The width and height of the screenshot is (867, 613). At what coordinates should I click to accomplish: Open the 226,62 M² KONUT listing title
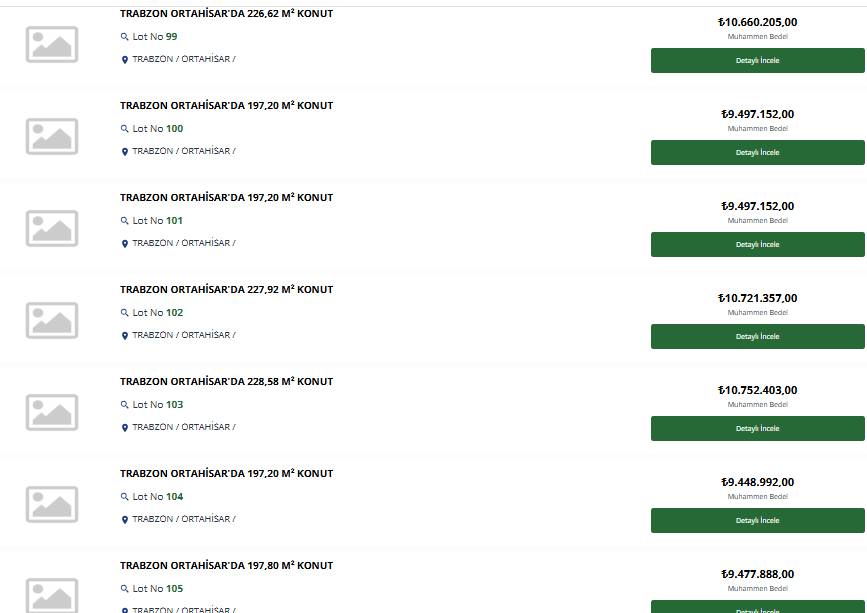tap(227, 14)
